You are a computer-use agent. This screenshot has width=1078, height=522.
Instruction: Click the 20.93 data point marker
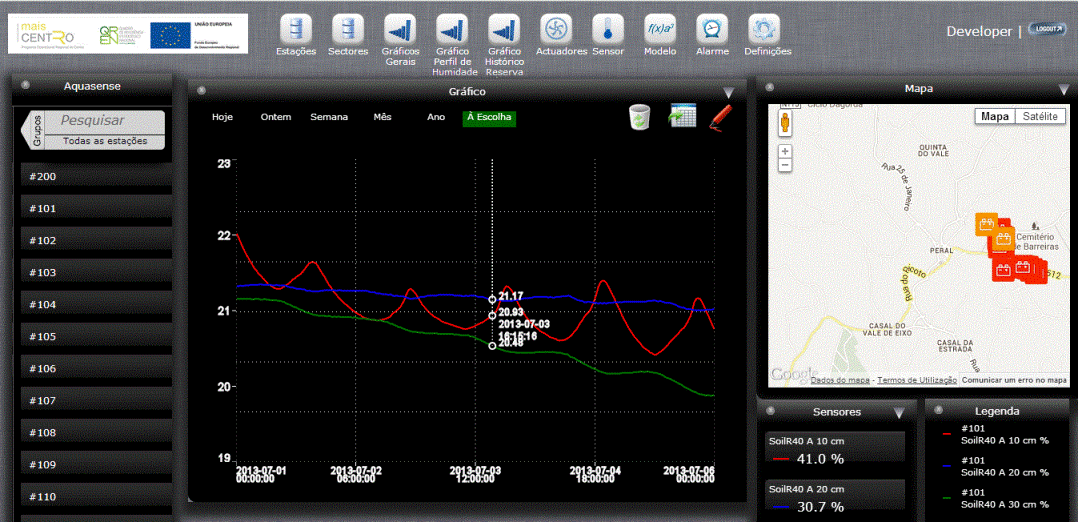point(492,316)
